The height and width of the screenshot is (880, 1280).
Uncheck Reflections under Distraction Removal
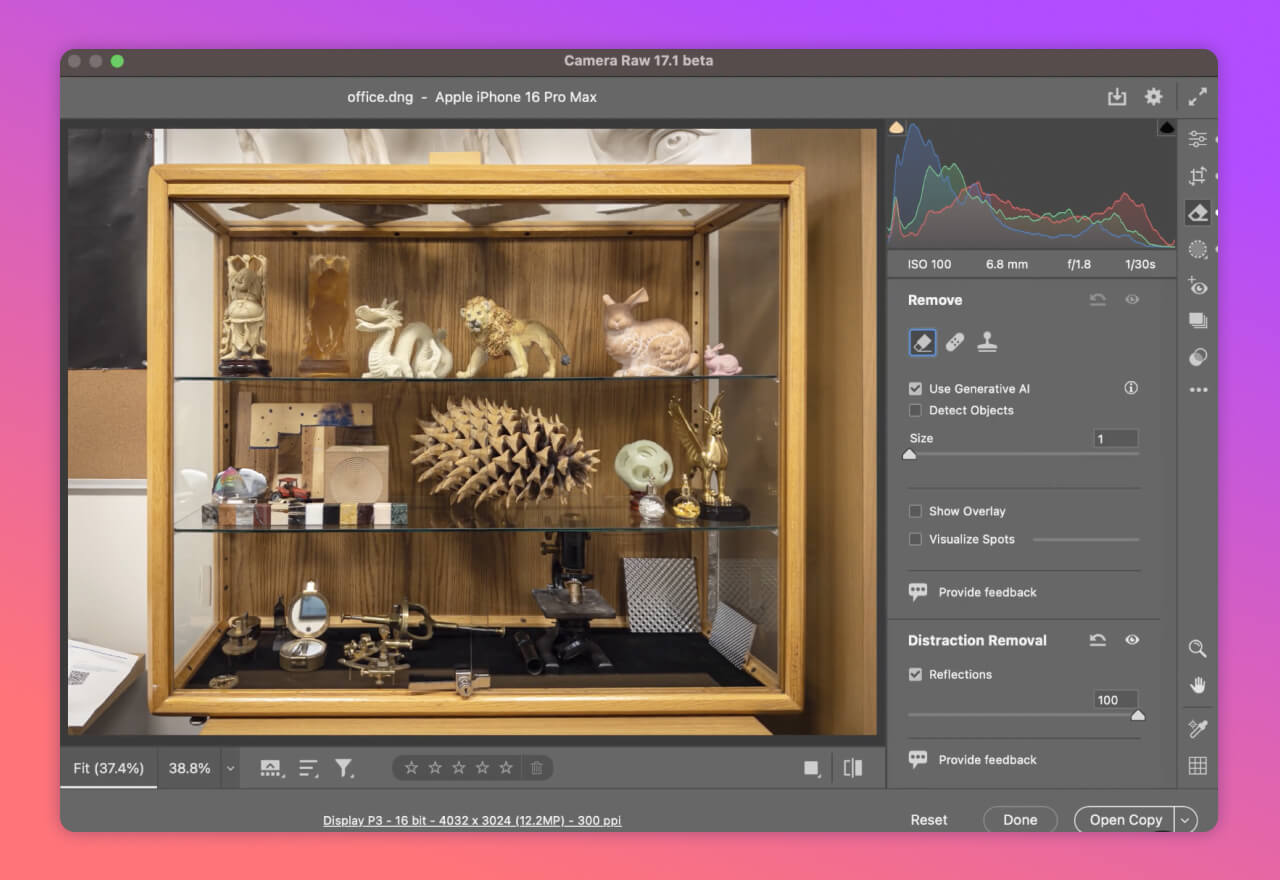pyautogui.click(x=914, y=675)
